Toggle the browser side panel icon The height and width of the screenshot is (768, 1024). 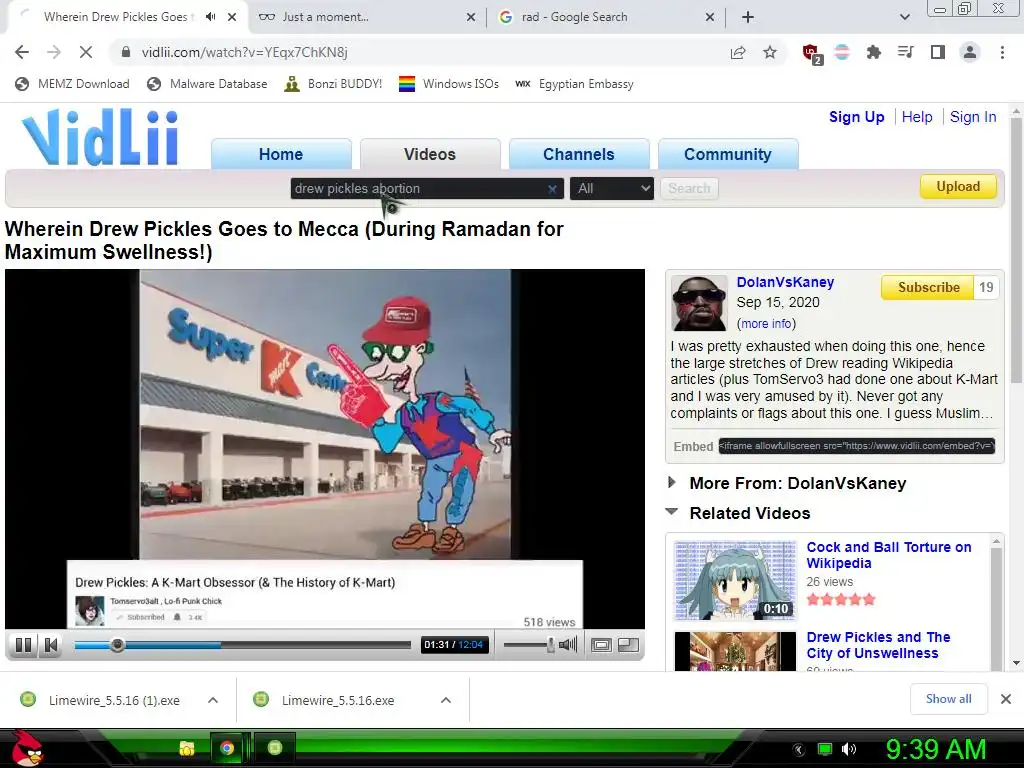click(938, 52)
